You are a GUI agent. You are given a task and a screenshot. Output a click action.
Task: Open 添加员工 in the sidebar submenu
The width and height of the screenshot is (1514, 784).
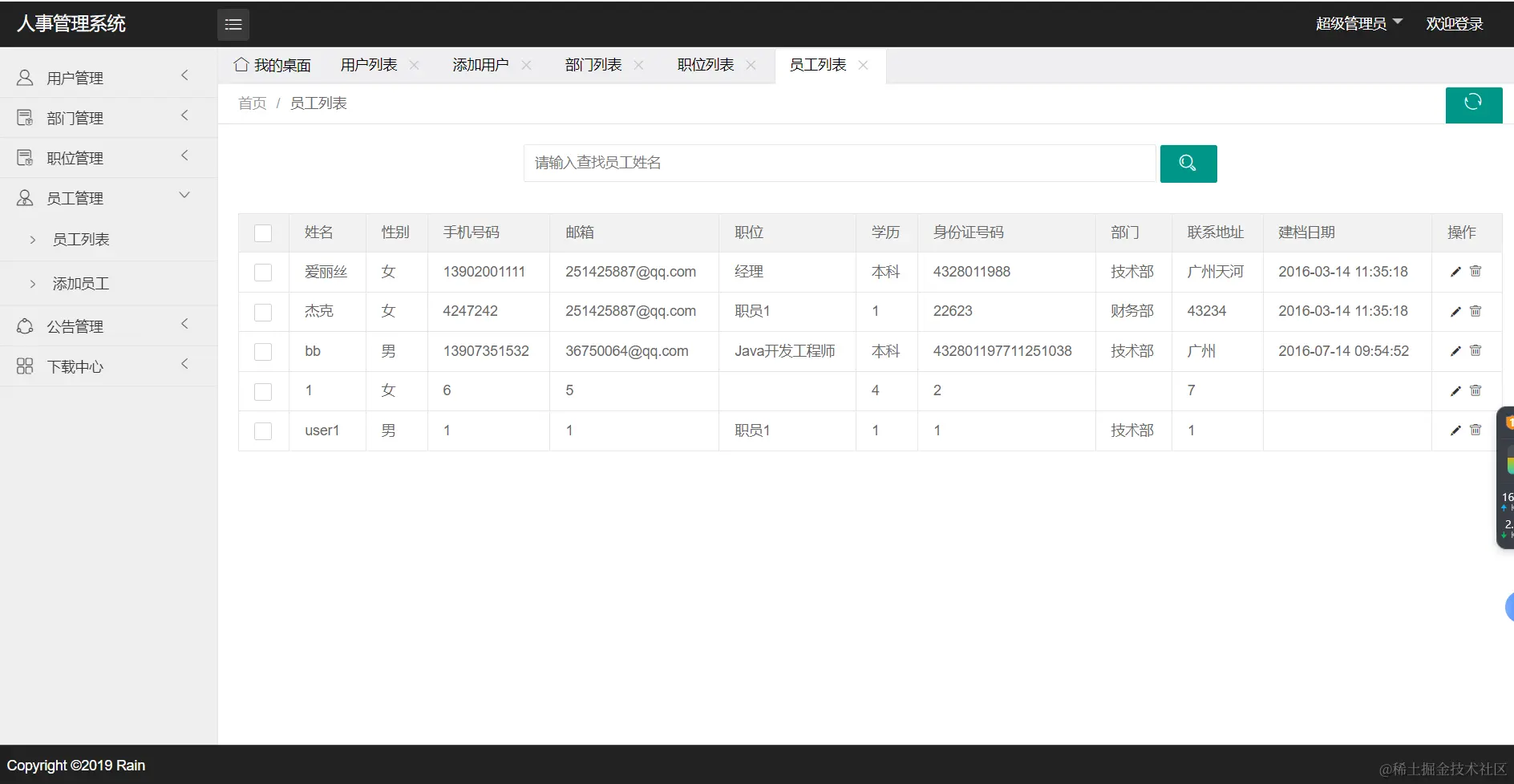[x=81, y=284]
